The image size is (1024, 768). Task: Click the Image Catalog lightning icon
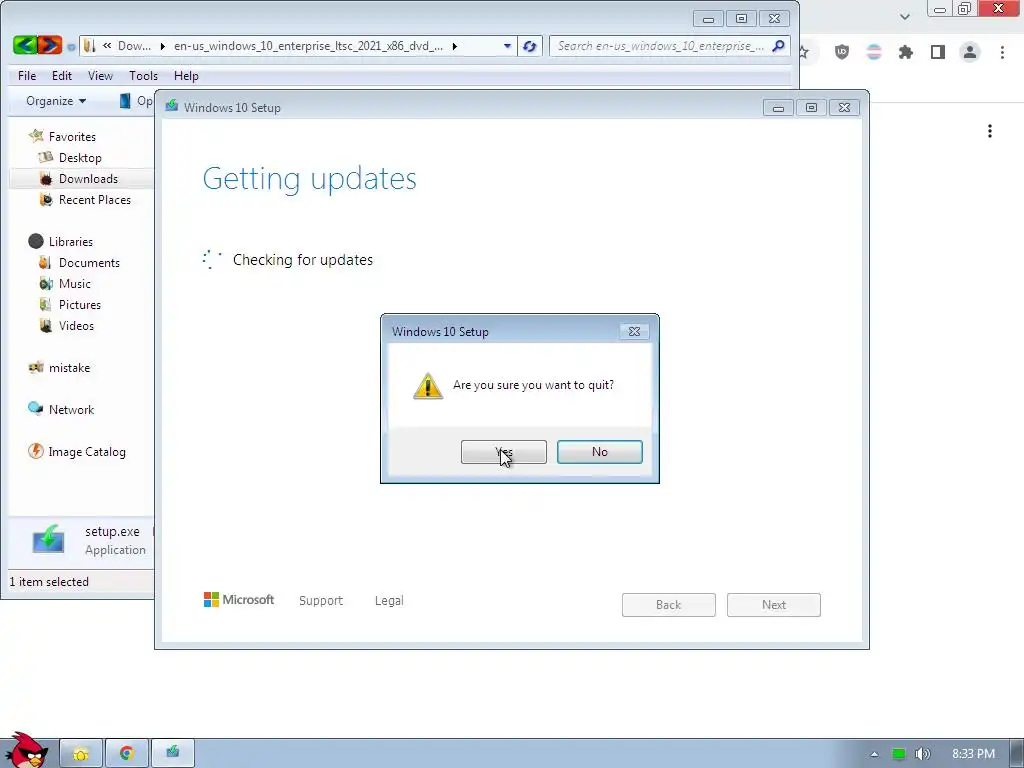coord(36,451)
